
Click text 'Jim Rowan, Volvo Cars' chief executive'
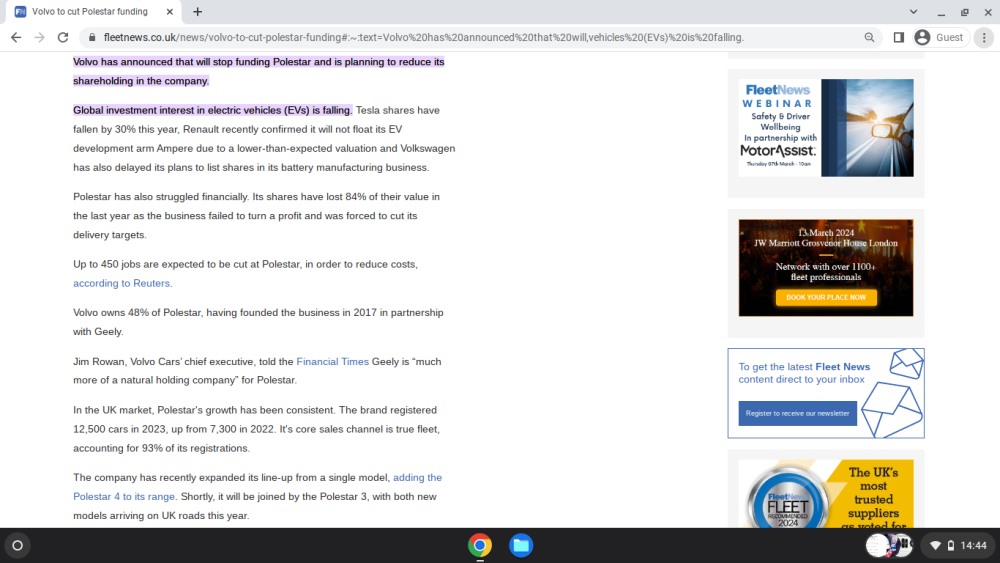click(165, 362)
